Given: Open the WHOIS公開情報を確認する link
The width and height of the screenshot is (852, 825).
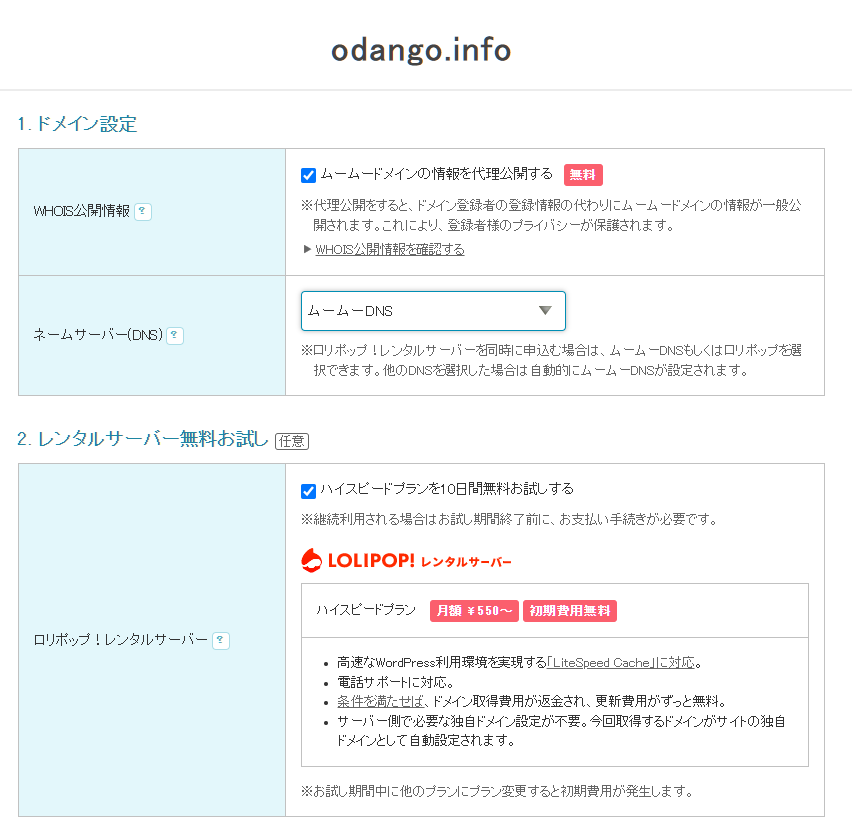Looking at the screenshot, I should click(x=390, y=249).
